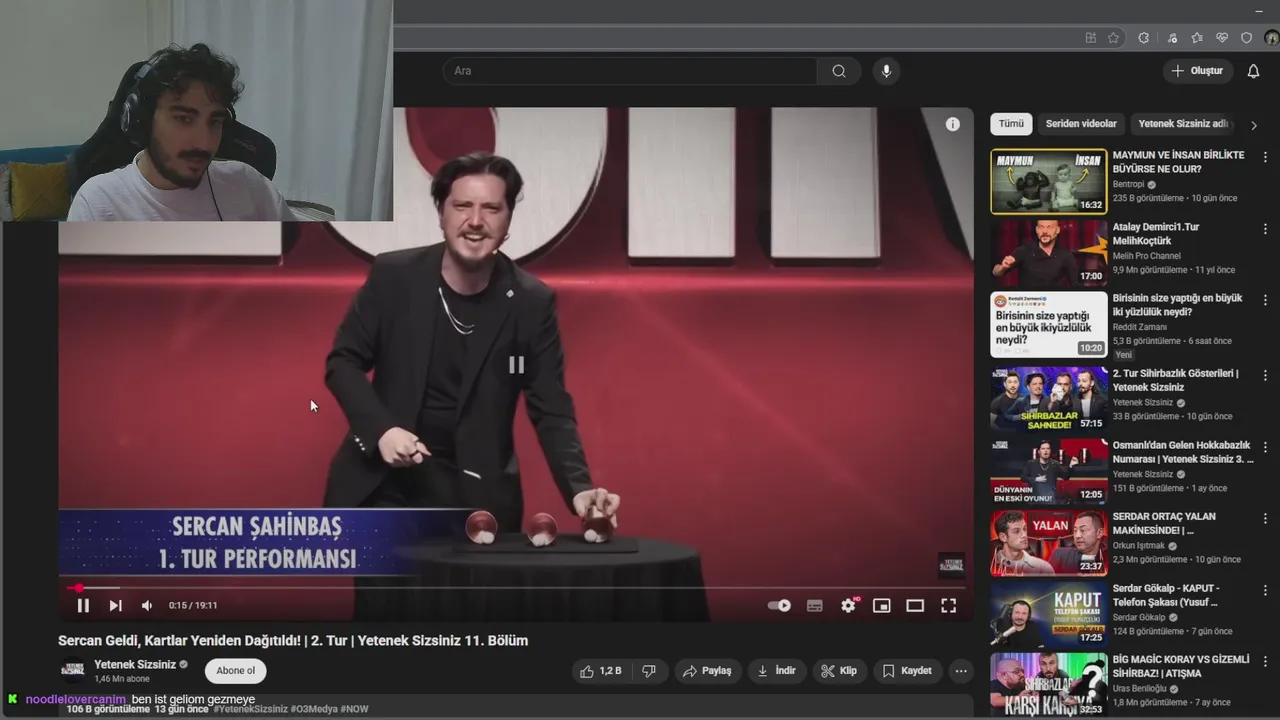Switch to miniplayer mode

click(881, 605)
